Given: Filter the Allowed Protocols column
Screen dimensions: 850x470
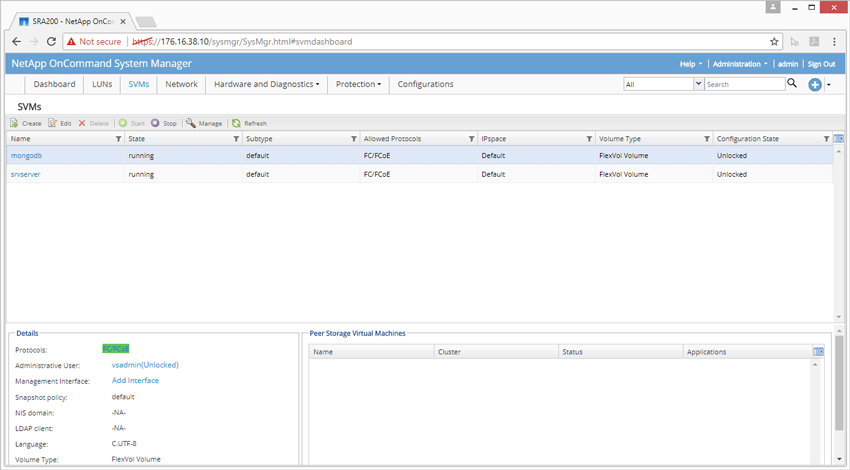Looking at the screenshot, I should 472,139.
